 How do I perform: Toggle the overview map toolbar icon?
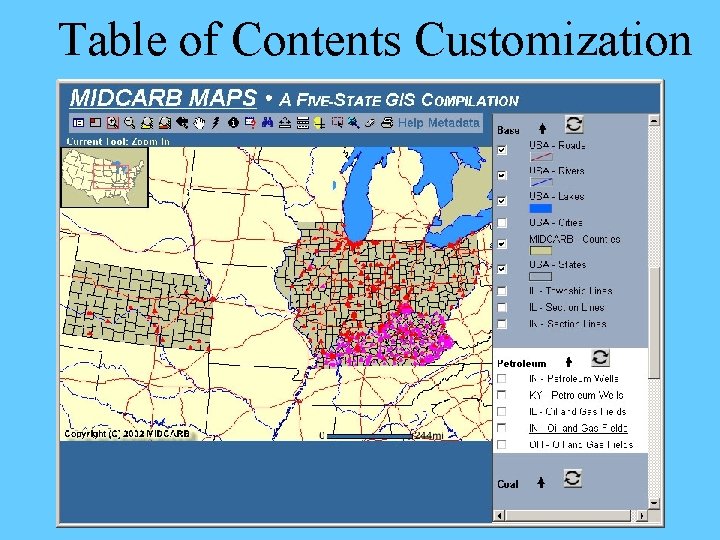[96, 123]
